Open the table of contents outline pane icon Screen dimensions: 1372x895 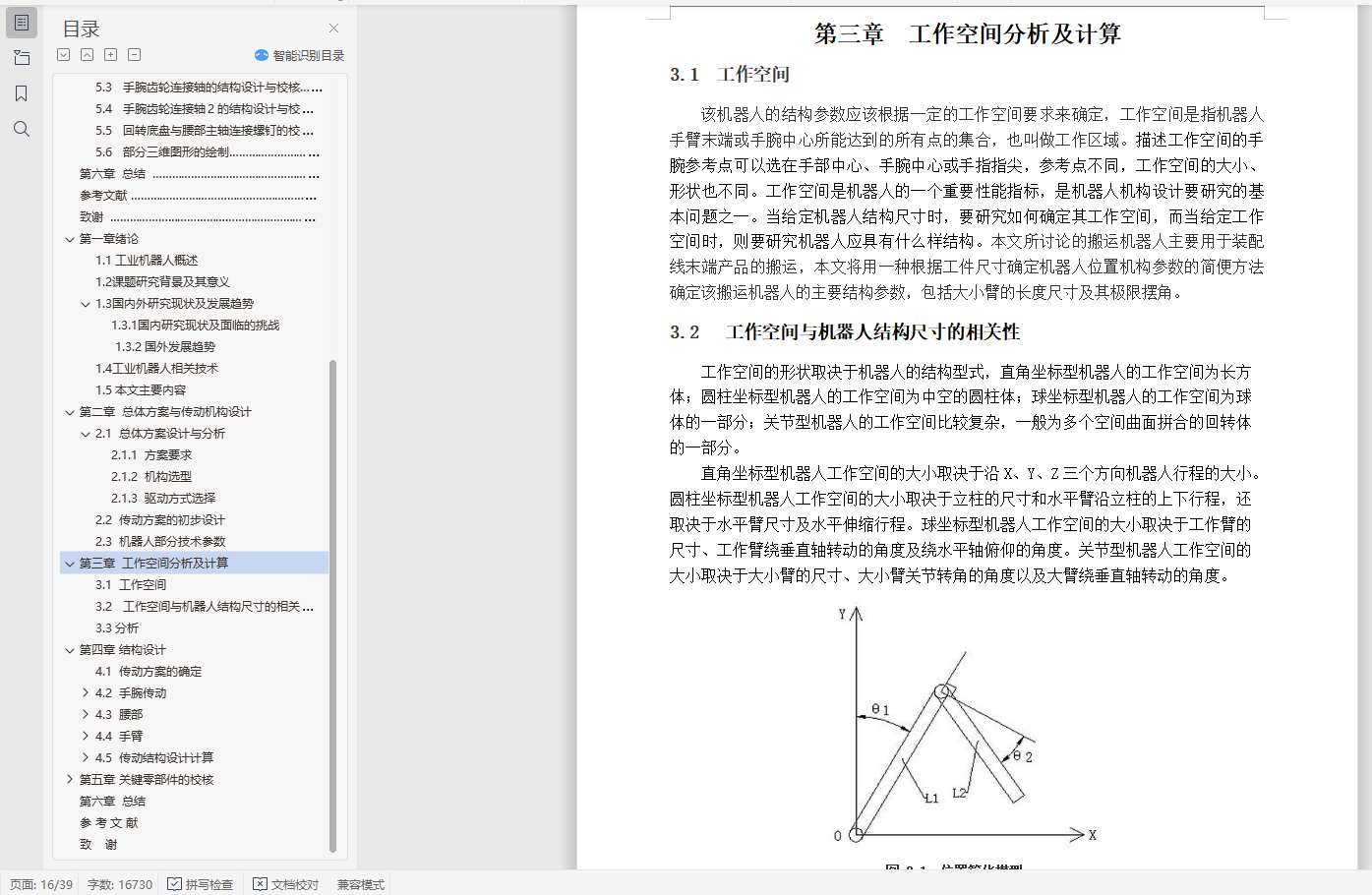coord(22,22)
